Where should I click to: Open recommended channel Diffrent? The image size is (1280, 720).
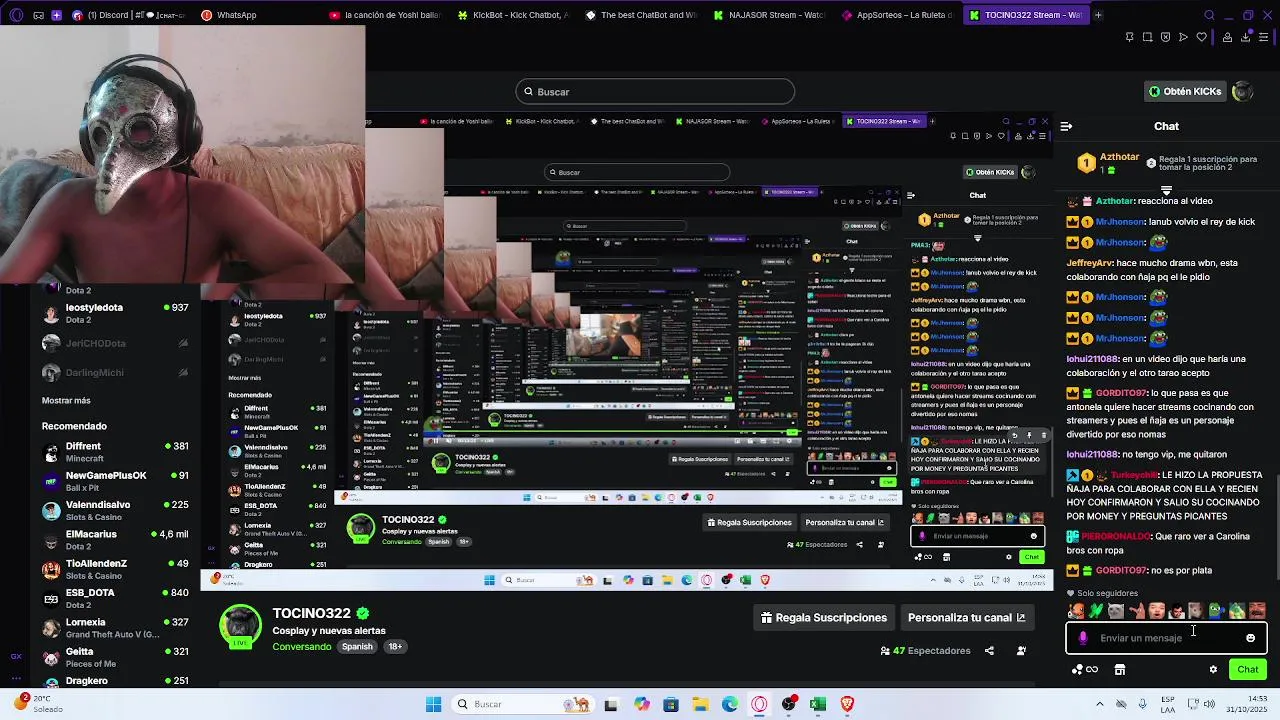[x=115, y=452]
